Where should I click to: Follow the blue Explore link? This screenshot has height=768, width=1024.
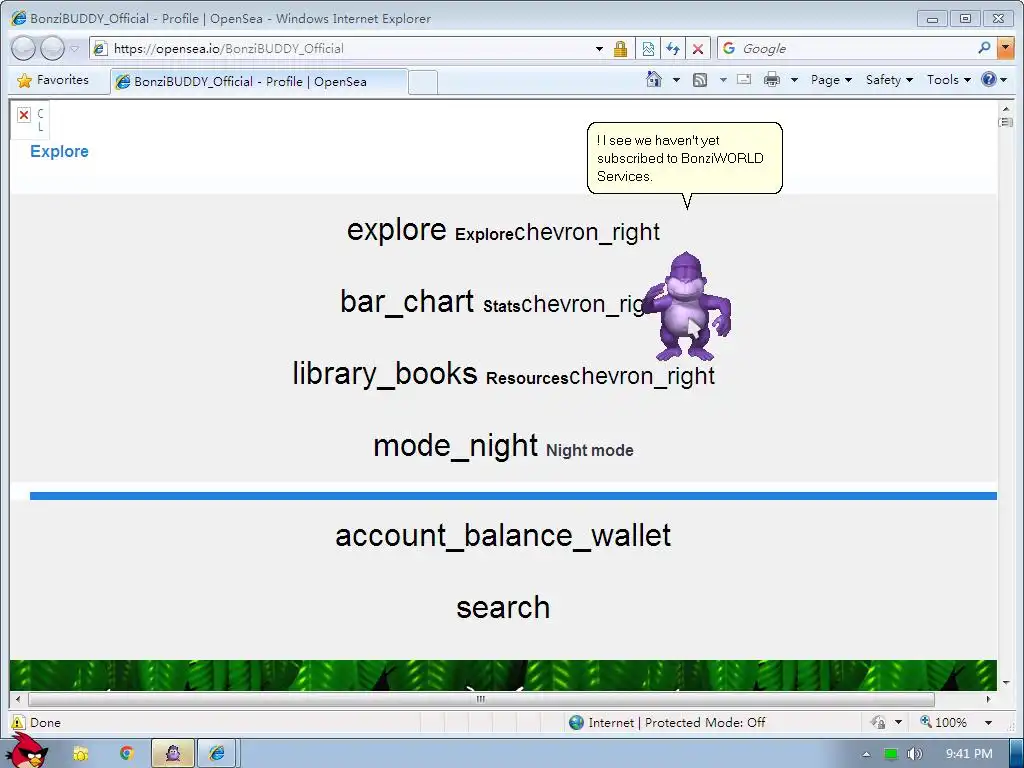pos(59,152)
